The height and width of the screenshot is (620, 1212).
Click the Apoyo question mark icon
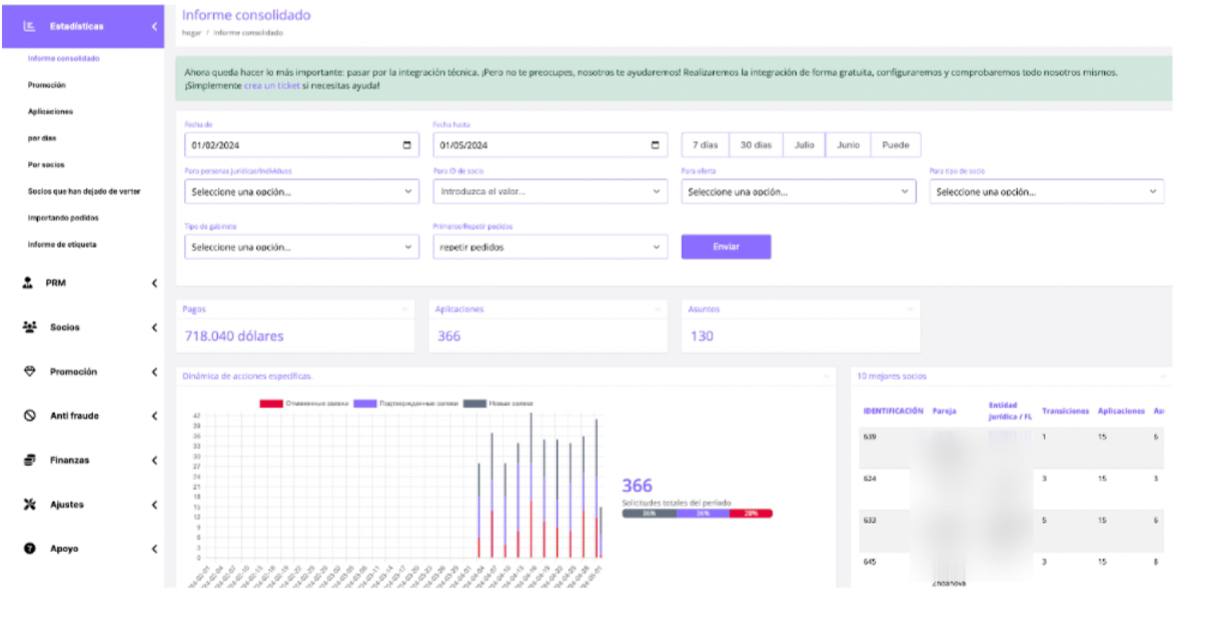point(29,548)
